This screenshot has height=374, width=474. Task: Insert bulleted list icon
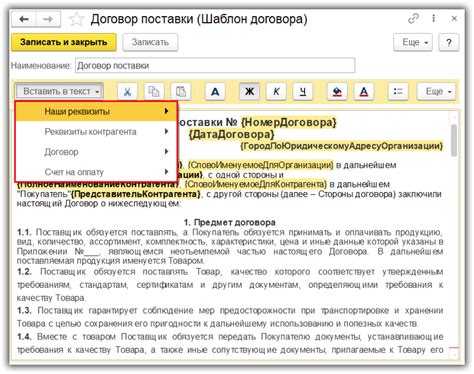point(398,91)
